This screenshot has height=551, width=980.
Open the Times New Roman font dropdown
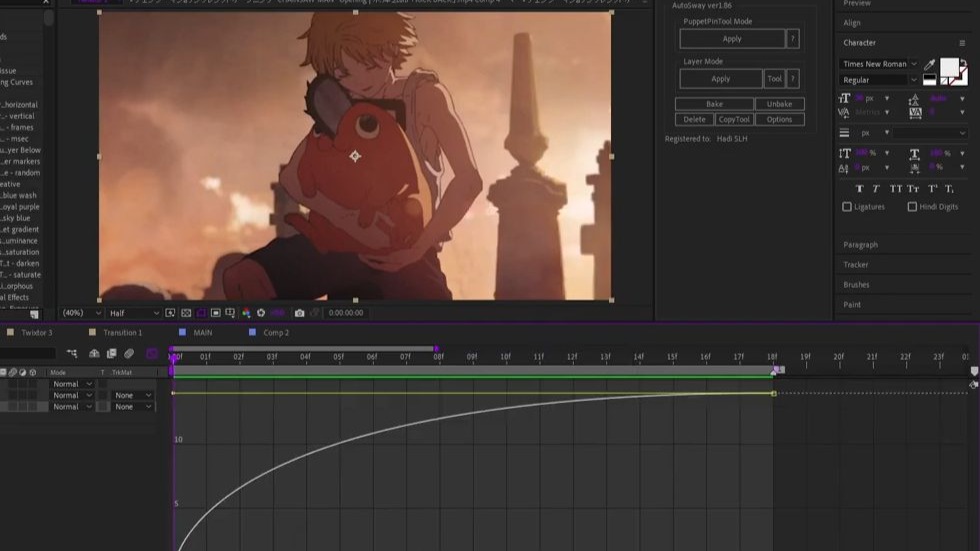point(879,64)
